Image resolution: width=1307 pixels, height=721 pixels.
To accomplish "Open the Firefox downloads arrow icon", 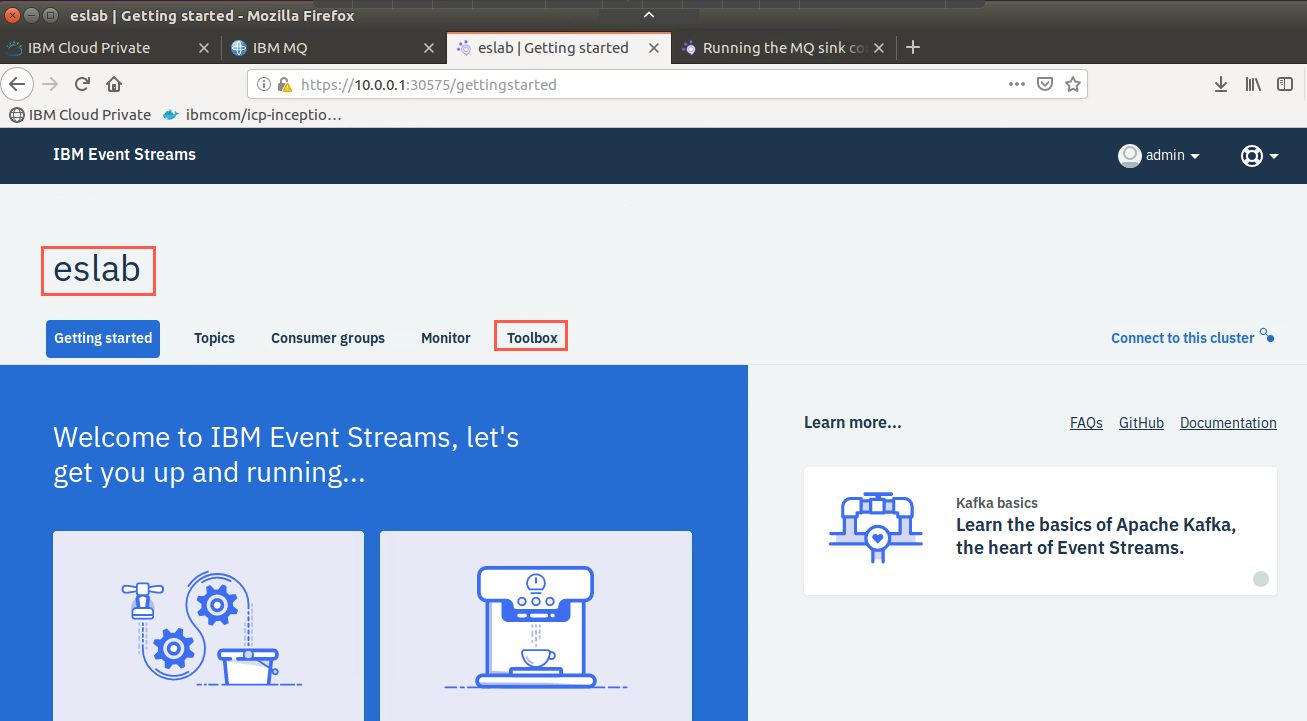I will point(1221,84).
